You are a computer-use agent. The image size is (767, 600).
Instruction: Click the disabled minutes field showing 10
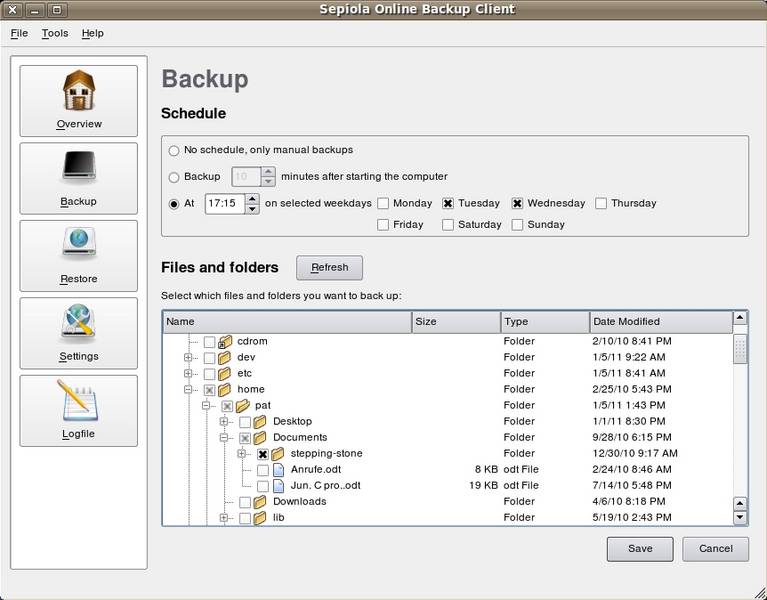click(x=246, y=177)
